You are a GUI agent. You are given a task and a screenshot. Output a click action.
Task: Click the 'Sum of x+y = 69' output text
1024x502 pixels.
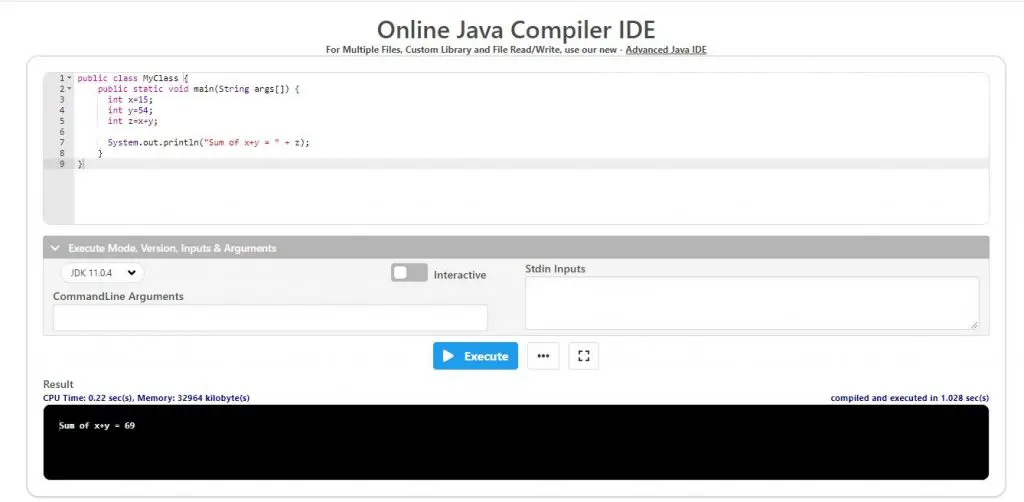point(97,426)
